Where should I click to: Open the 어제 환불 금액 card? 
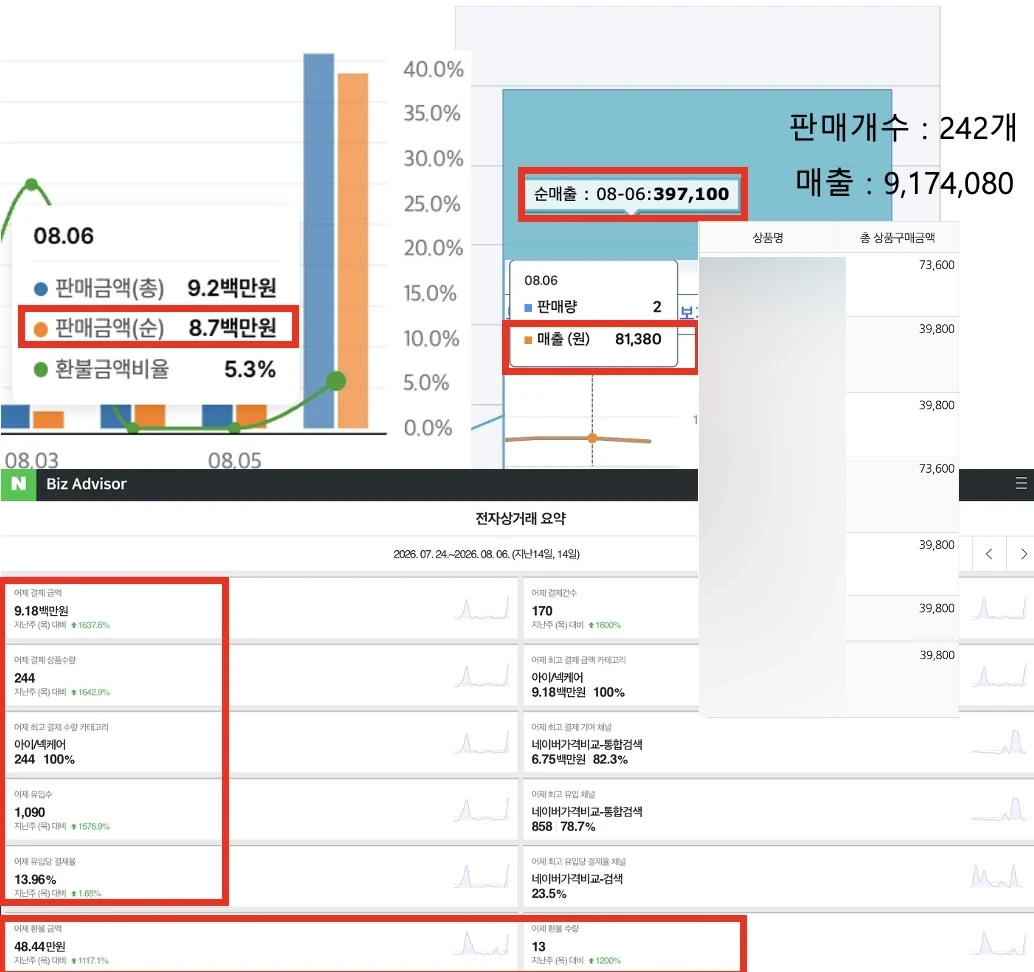click(260, 944)
